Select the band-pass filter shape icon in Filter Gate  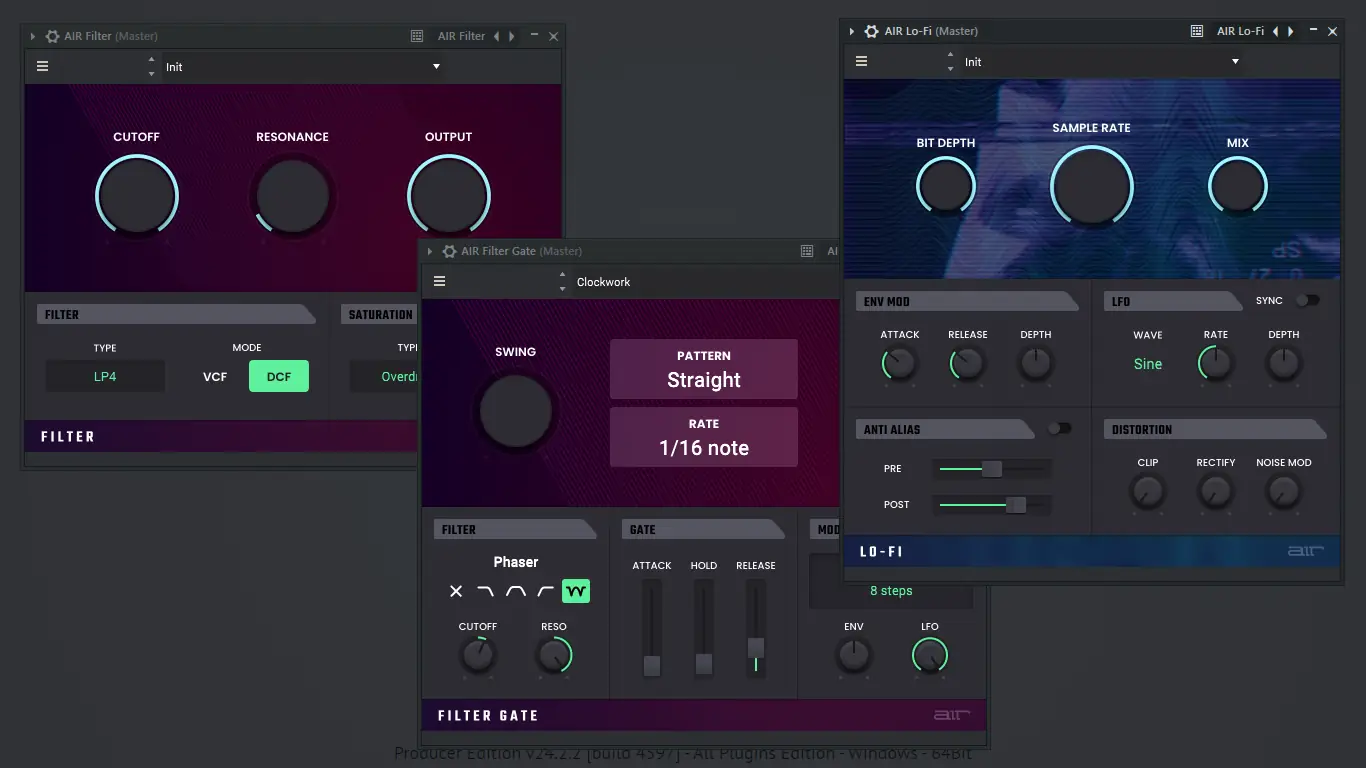515,591
